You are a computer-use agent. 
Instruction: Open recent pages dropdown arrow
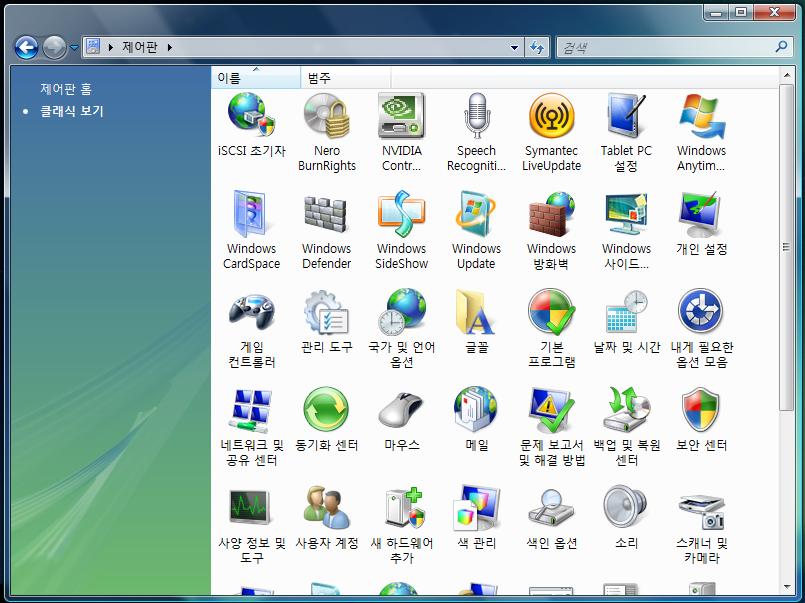pos(74,48)
